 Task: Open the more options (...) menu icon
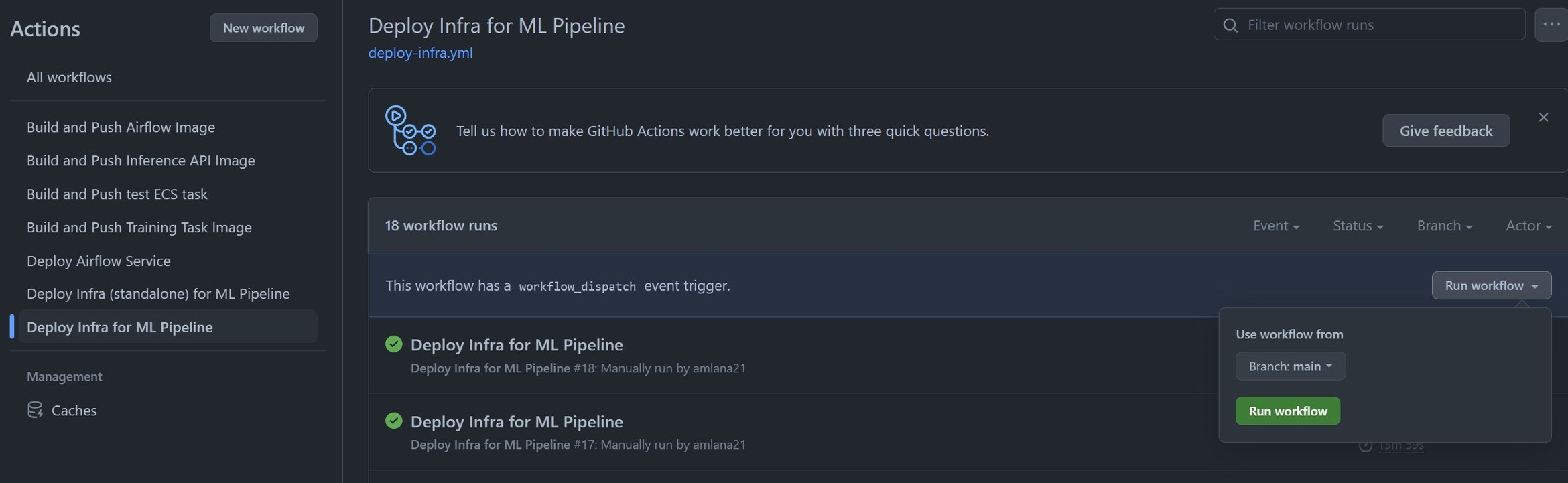[1551, 24]
